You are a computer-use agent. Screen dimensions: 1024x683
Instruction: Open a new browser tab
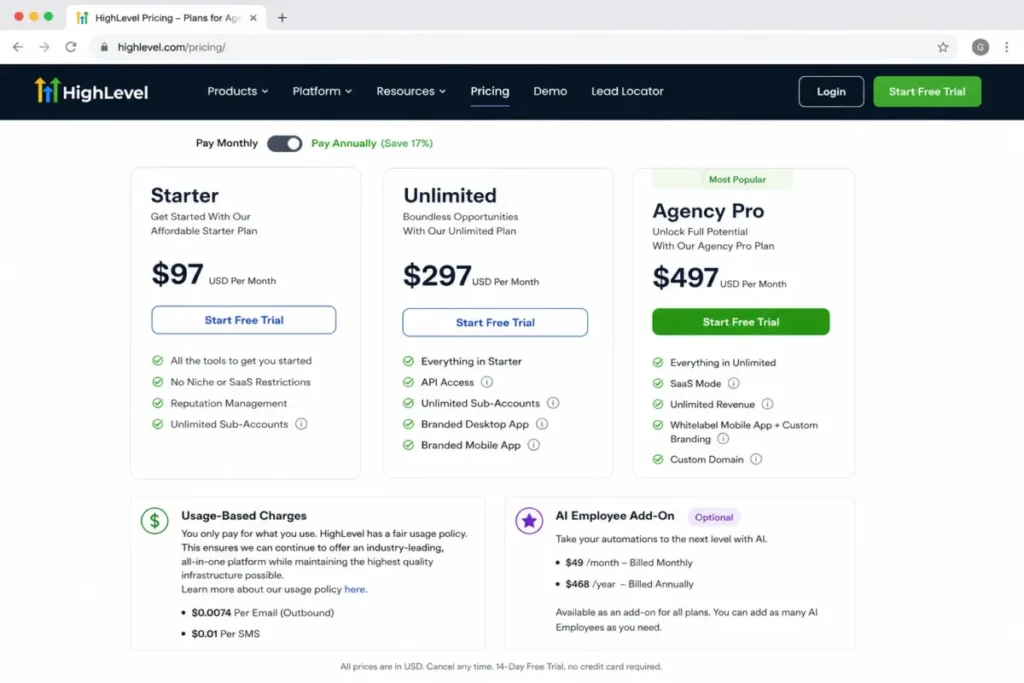(x=282, y=18)
